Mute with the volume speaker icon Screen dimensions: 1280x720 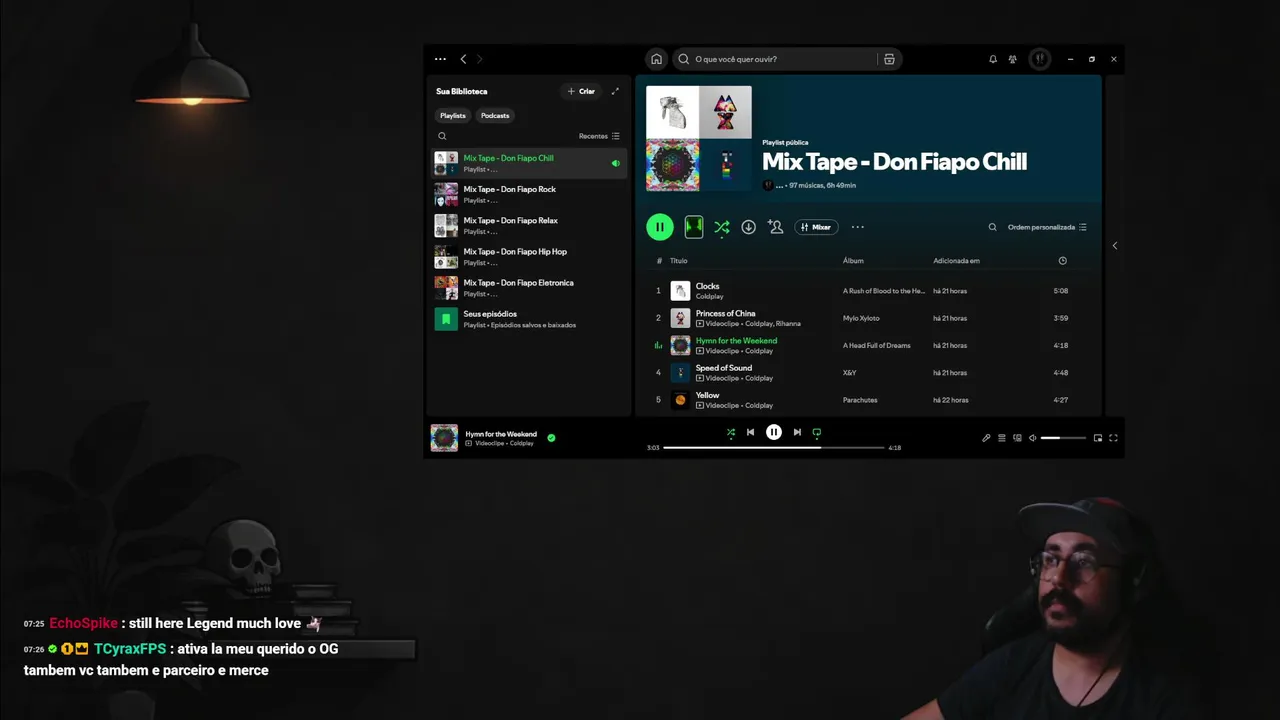pyautogui.click(x=1033, y=438)
